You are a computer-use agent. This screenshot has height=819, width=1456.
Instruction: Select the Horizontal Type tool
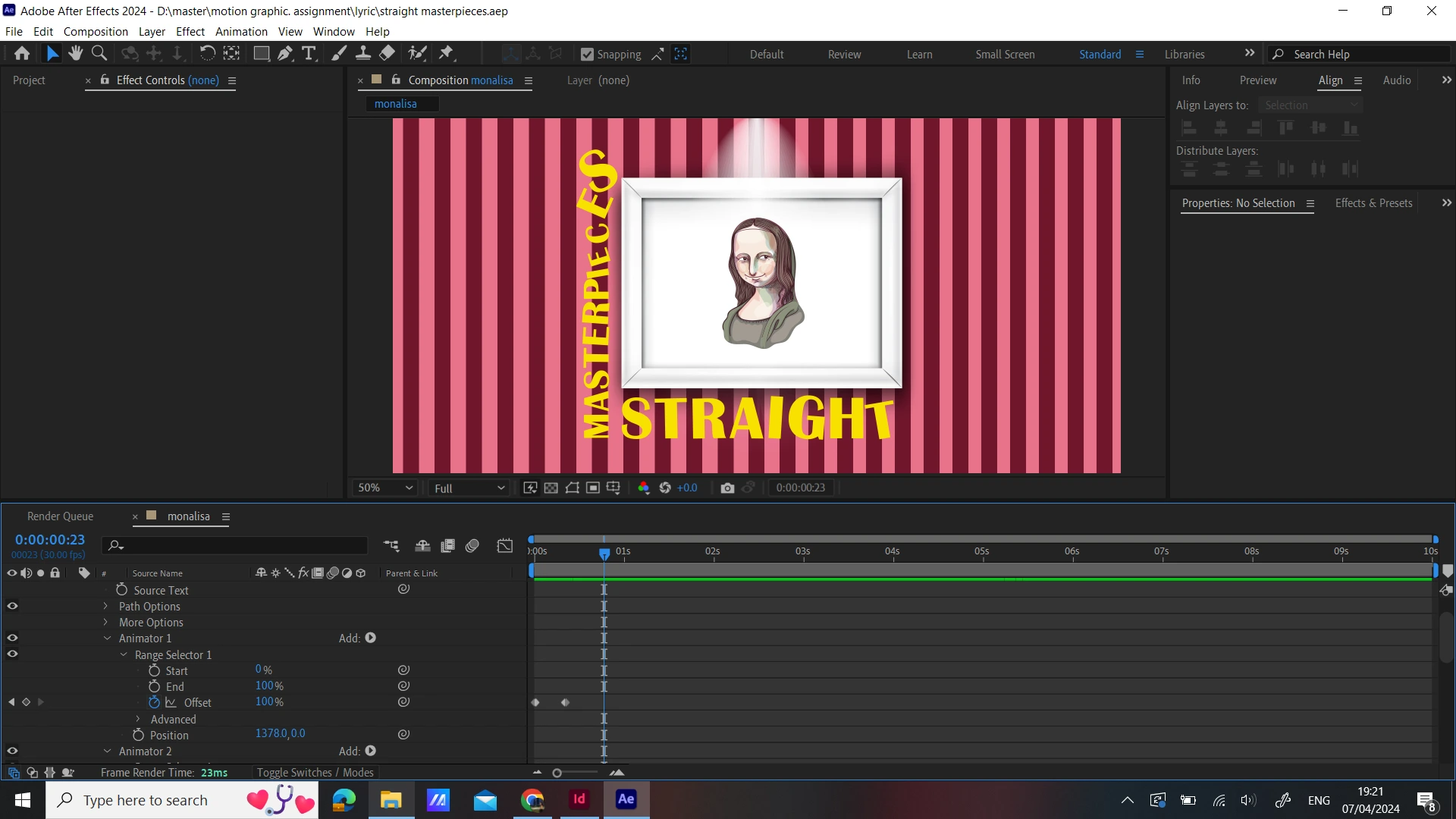pyautogui.click(x=309, y=54)
